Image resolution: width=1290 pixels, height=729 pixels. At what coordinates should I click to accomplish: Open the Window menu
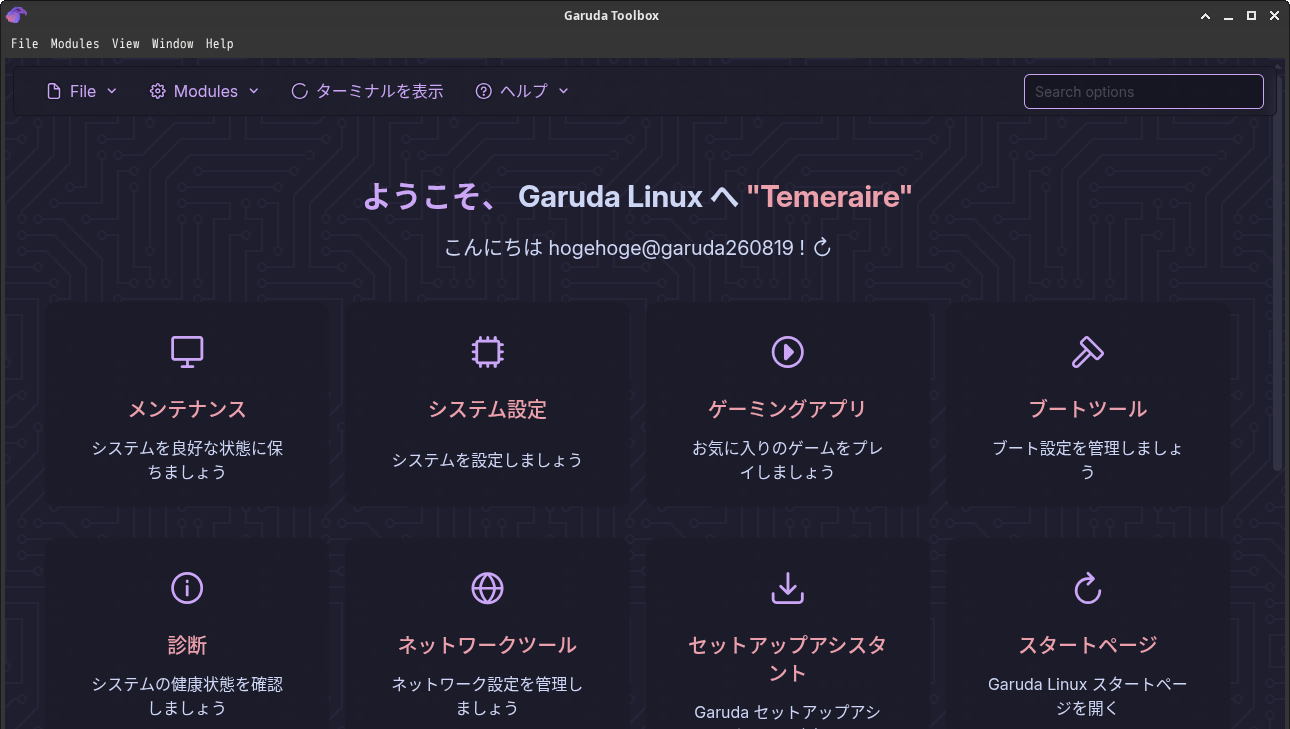(173, 43)
